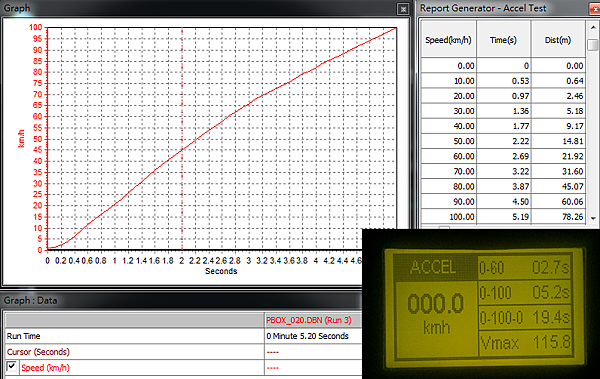Select the 5.19 time cell
600x379 pixels.
504,217
